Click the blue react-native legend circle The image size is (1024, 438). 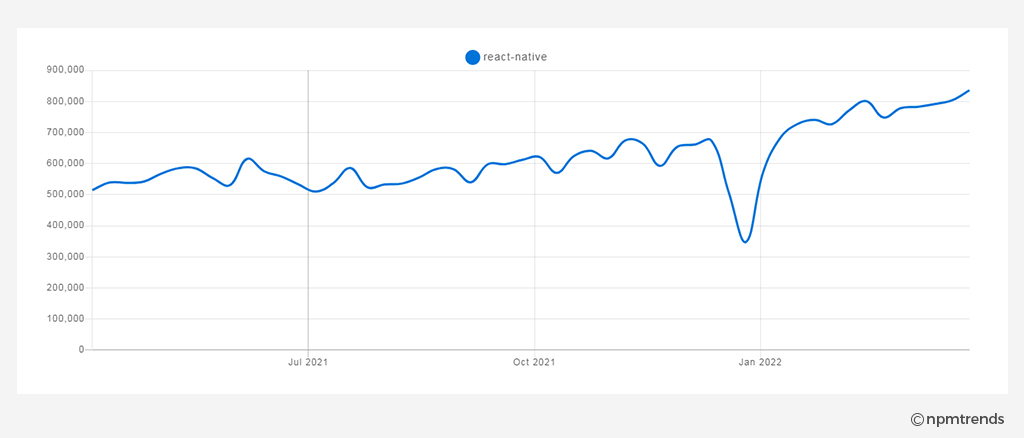click(472, 57)
